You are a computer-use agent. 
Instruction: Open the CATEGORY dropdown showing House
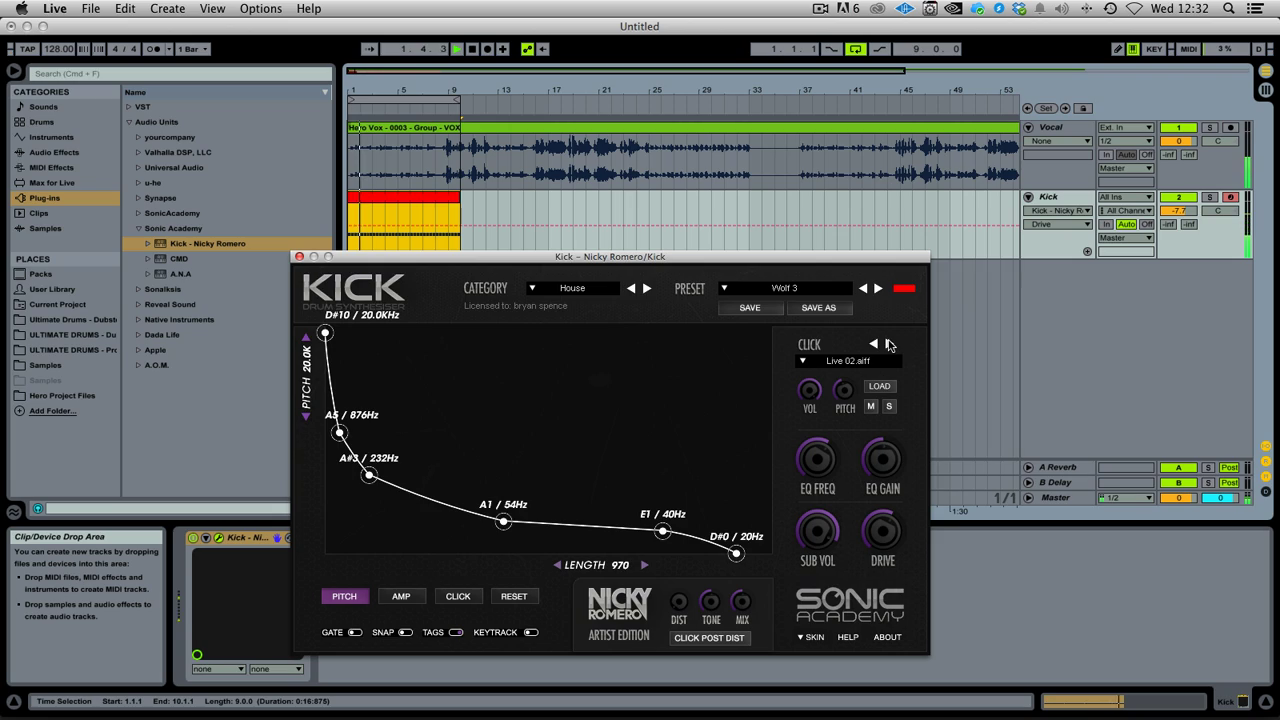(x=573, y=288)
